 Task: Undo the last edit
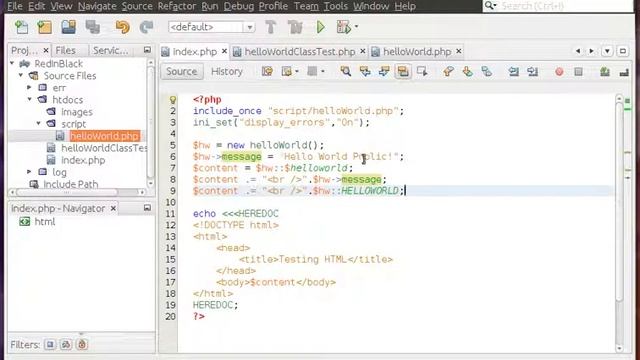click(122, 27)
